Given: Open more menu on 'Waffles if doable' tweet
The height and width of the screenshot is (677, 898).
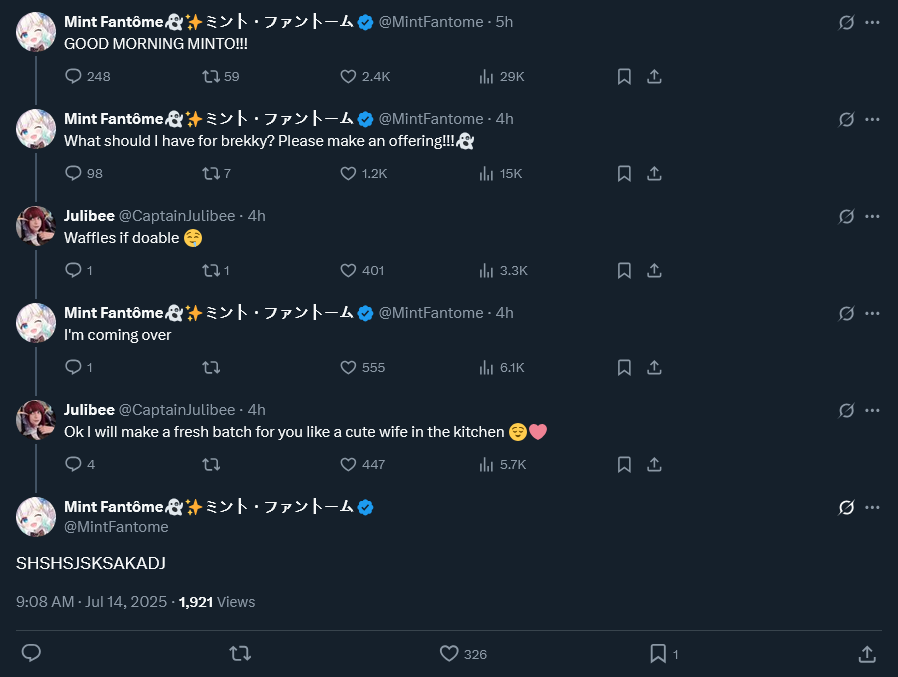Looking at the screenshot, I should [x=873, y=216].
